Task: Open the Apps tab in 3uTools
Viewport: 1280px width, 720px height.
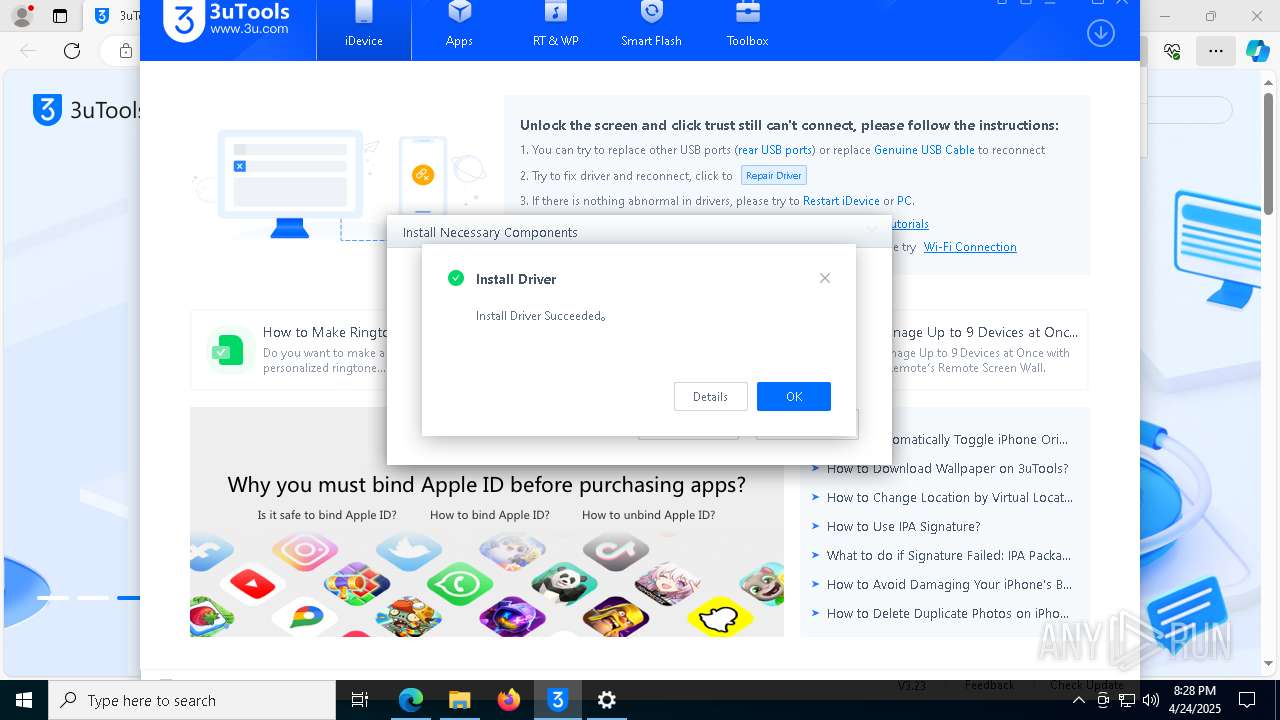Action: point(459,29)
